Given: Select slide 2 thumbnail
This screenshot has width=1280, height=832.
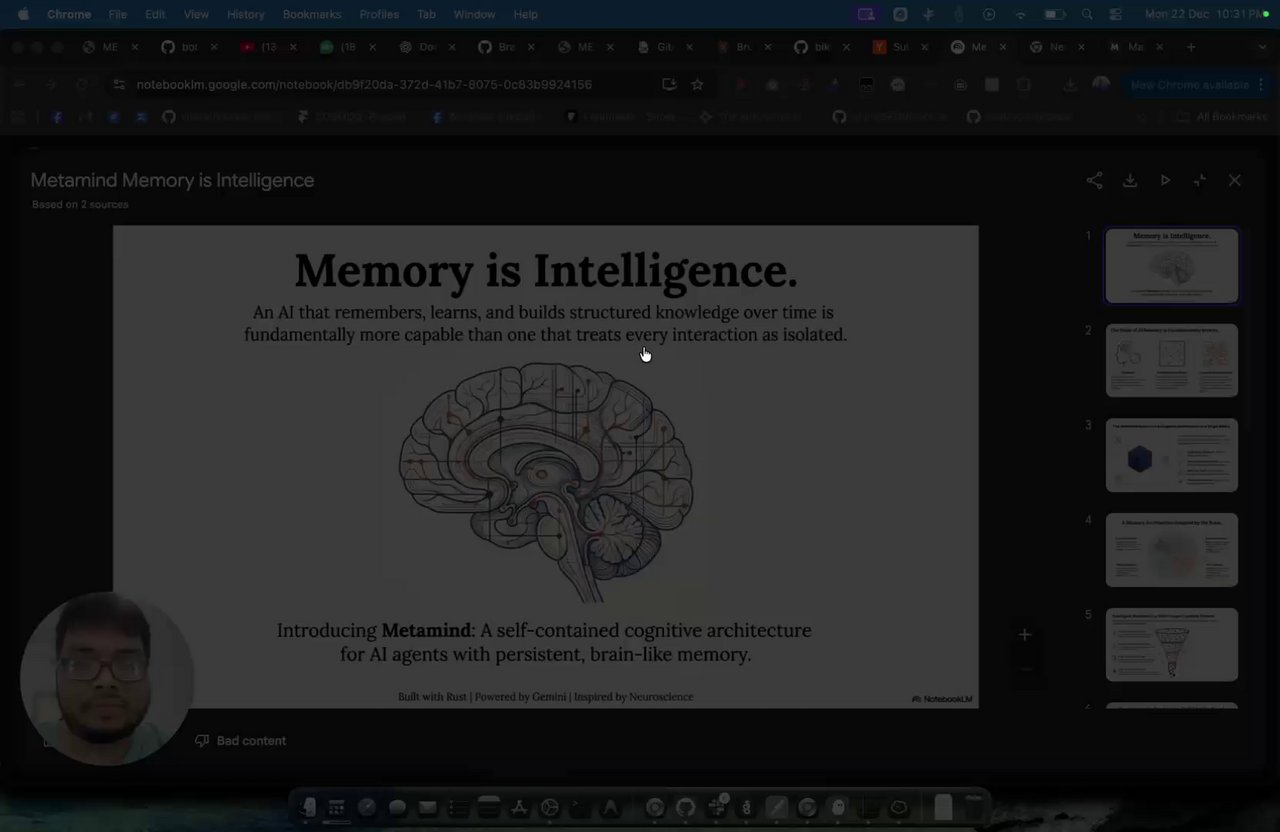Looking at the screenshot, I should (x=1172, y=360).
